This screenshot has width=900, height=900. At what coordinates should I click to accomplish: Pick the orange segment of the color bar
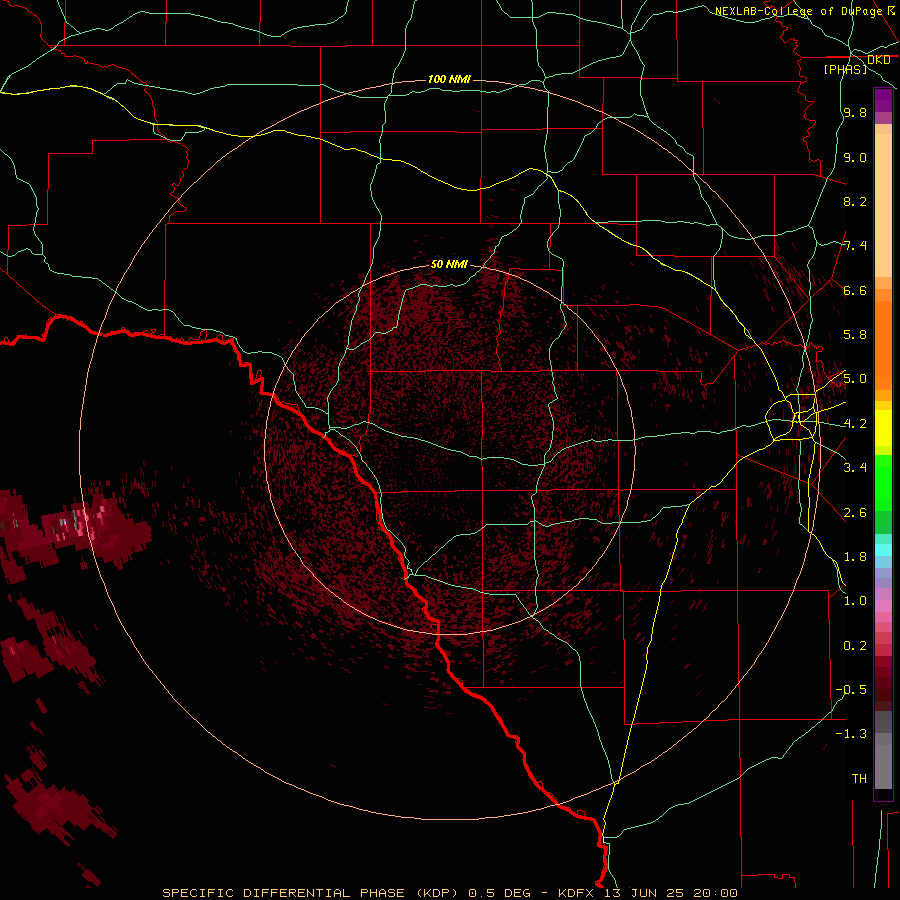point(883,346)
